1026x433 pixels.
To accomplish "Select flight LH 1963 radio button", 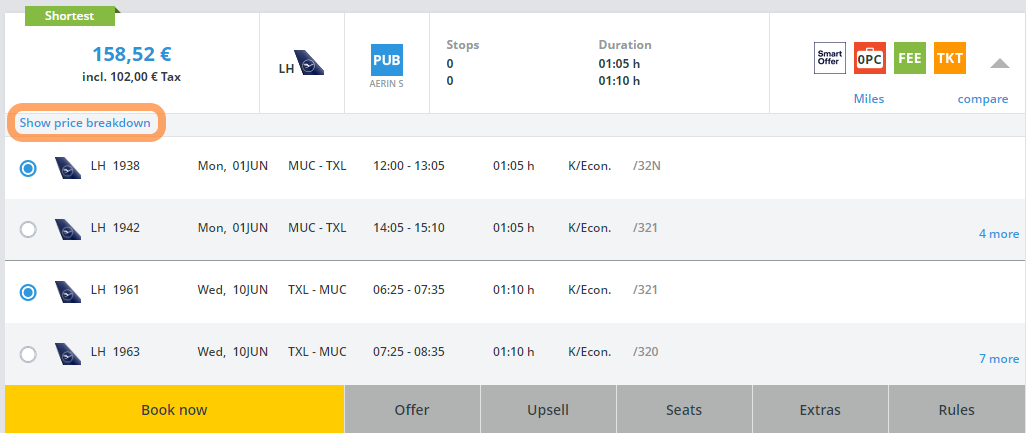I will 28,354.
